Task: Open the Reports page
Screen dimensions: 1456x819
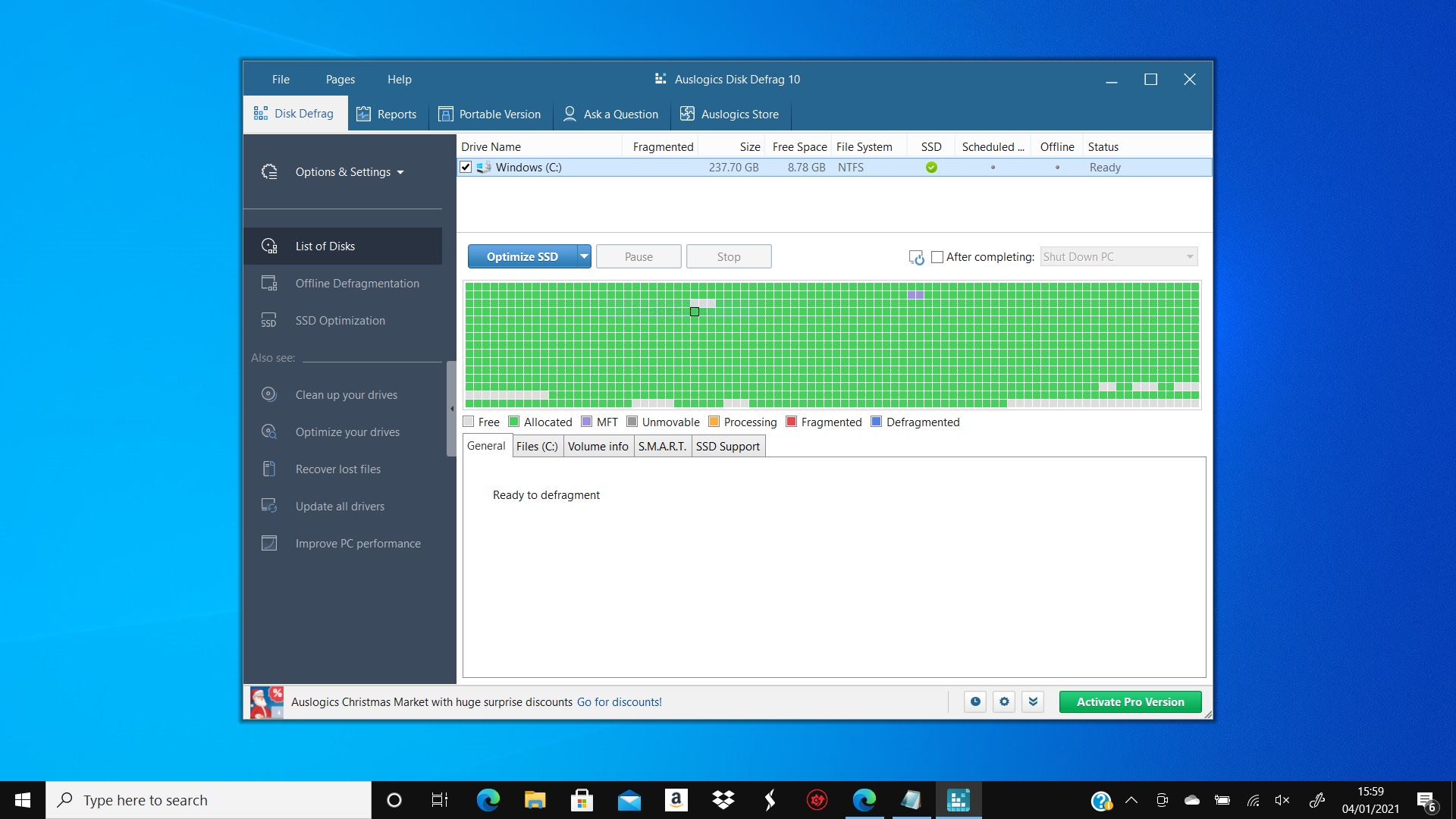Action: (387, 114)
